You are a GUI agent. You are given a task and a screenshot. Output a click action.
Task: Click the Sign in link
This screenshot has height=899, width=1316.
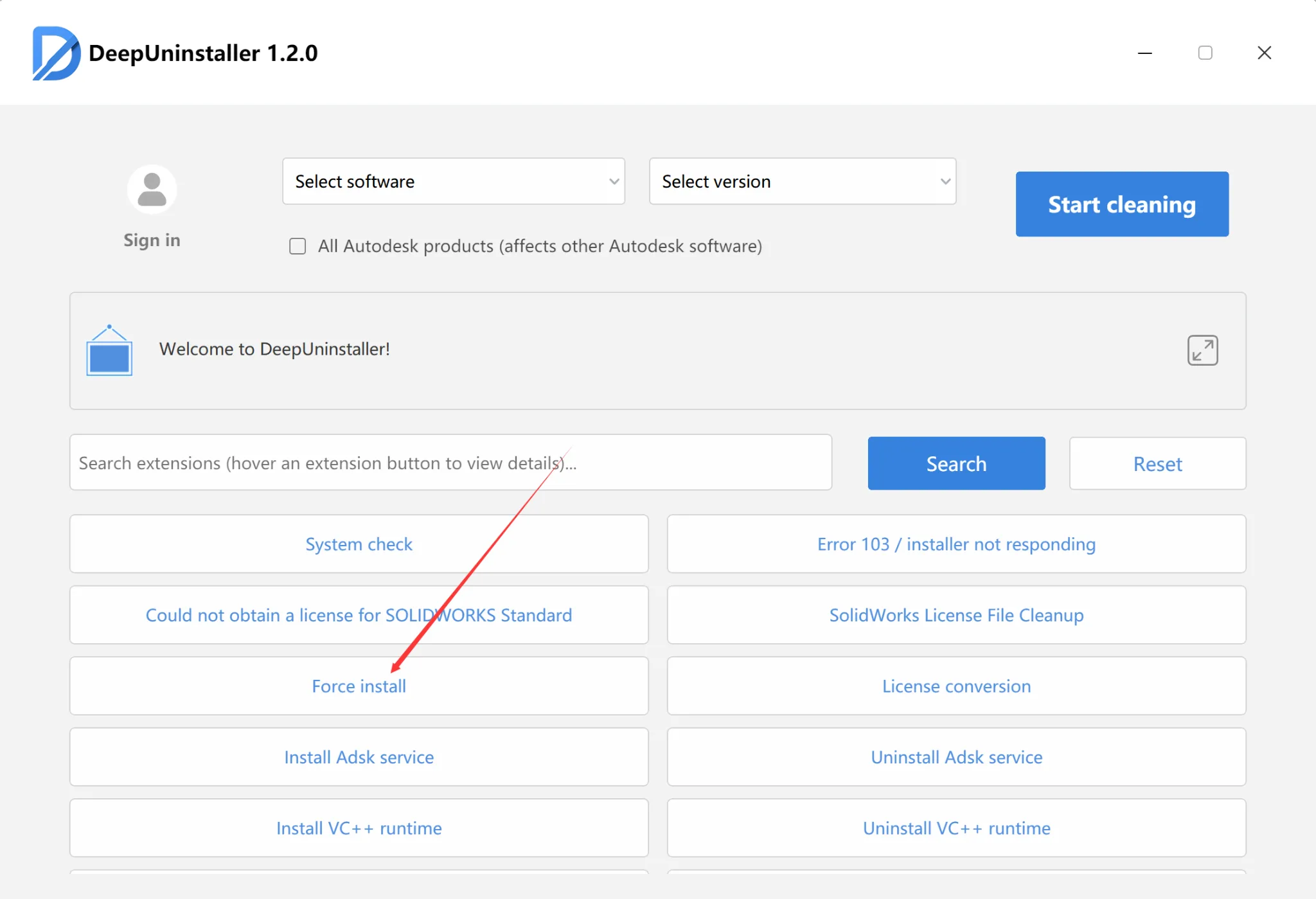tap(152, 240)
